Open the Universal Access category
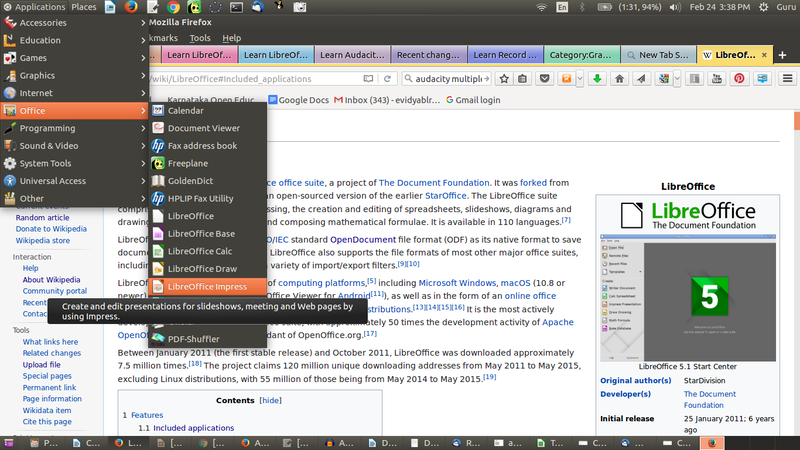Viewport: 800px width, 450px height. [x=74, y=181]
